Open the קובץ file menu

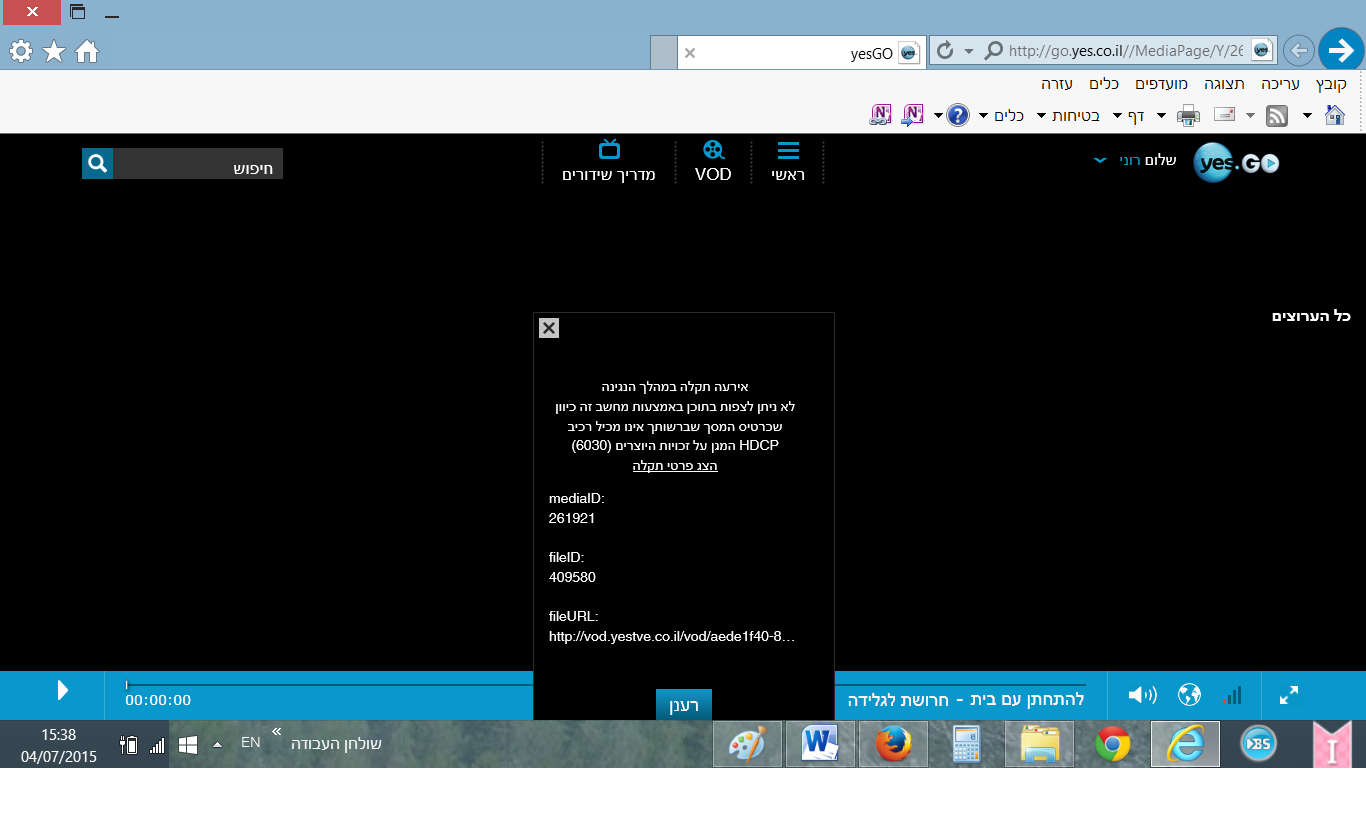pyautogui.click(x=1331, y=84)
